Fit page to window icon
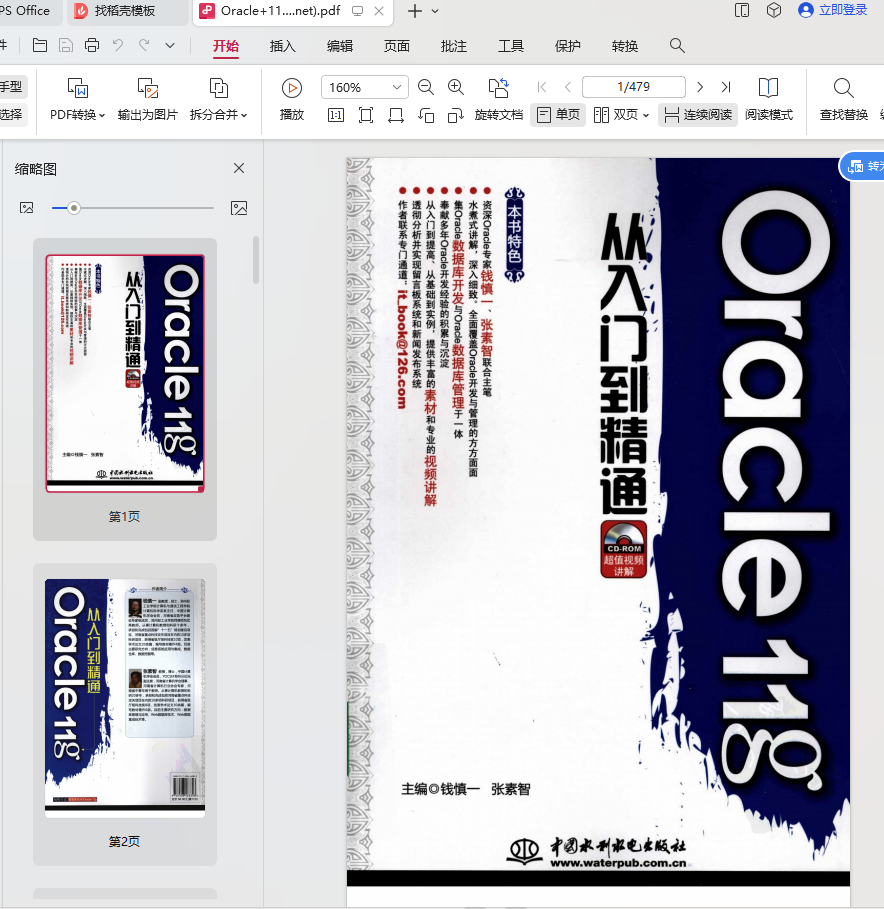 coord(366,115)
